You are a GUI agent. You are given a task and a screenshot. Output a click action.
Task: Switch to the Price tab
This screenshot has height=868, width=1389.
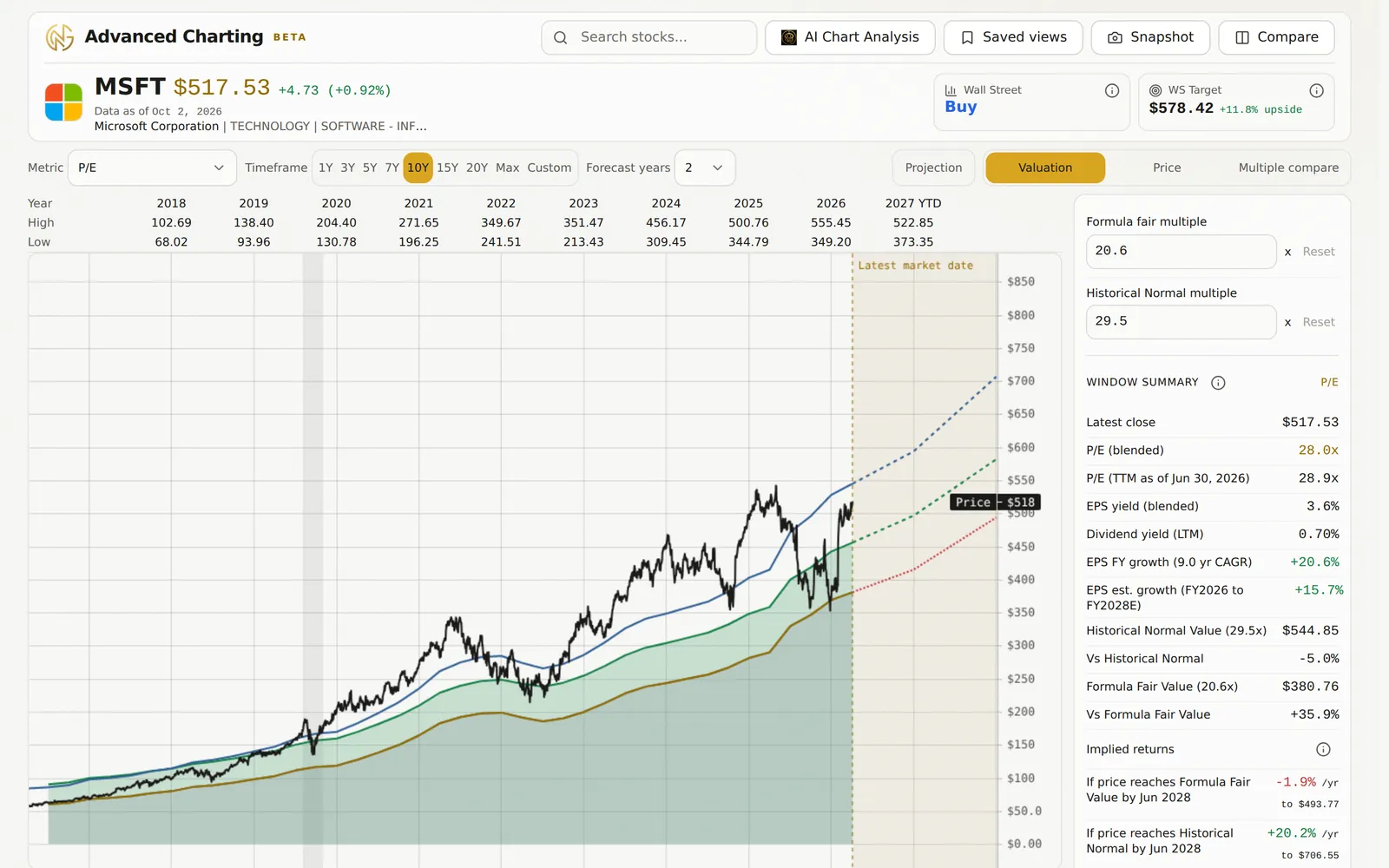pos(1167,168)
